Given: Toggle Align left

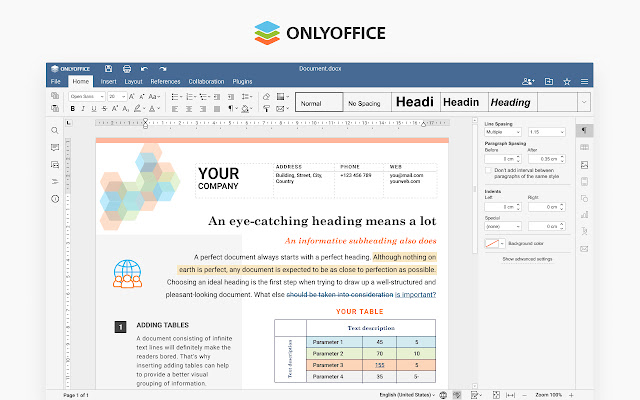Looking at the screenshot, I should pos(175,109).
